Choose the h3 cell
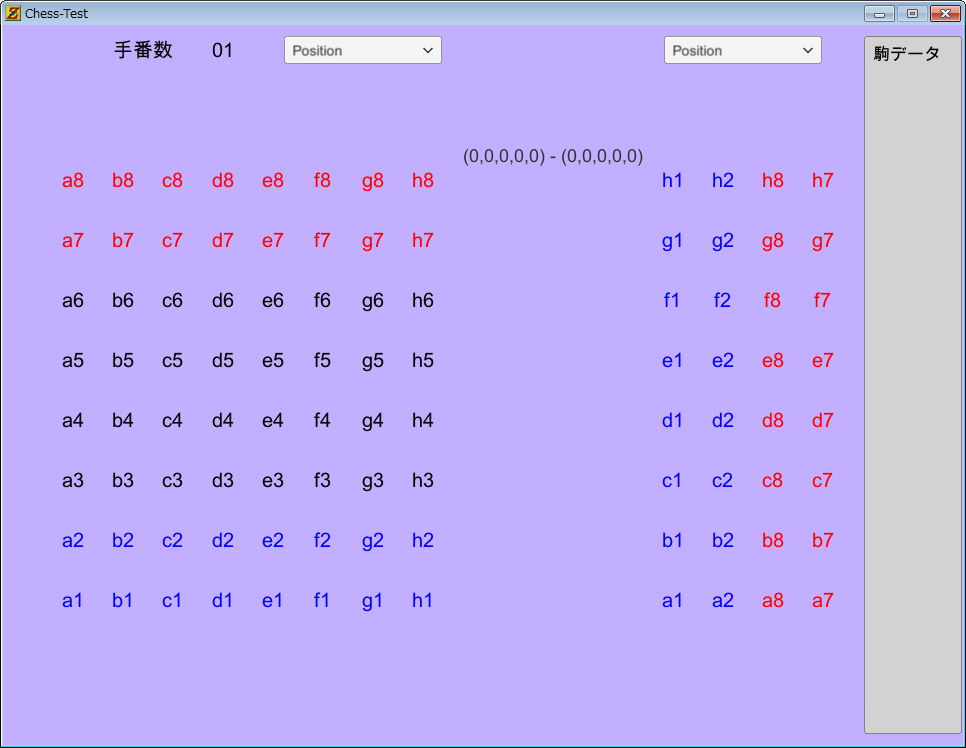The image size is (966, 748). [423, 480]
